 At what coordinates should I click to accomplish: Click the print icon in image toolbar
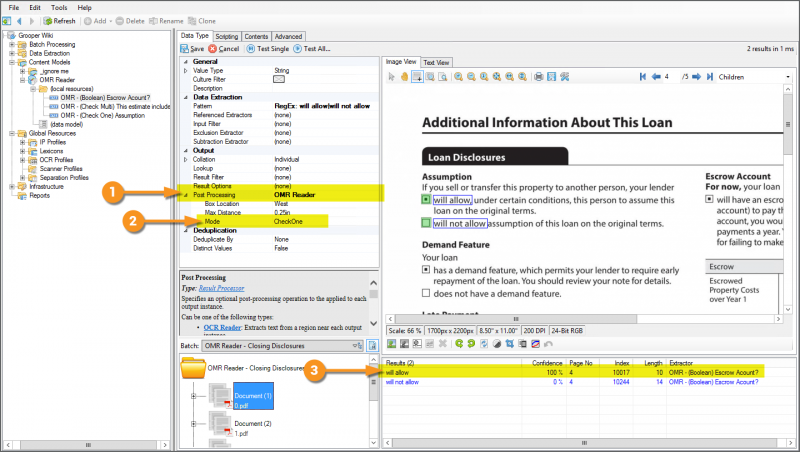[538, 76]
